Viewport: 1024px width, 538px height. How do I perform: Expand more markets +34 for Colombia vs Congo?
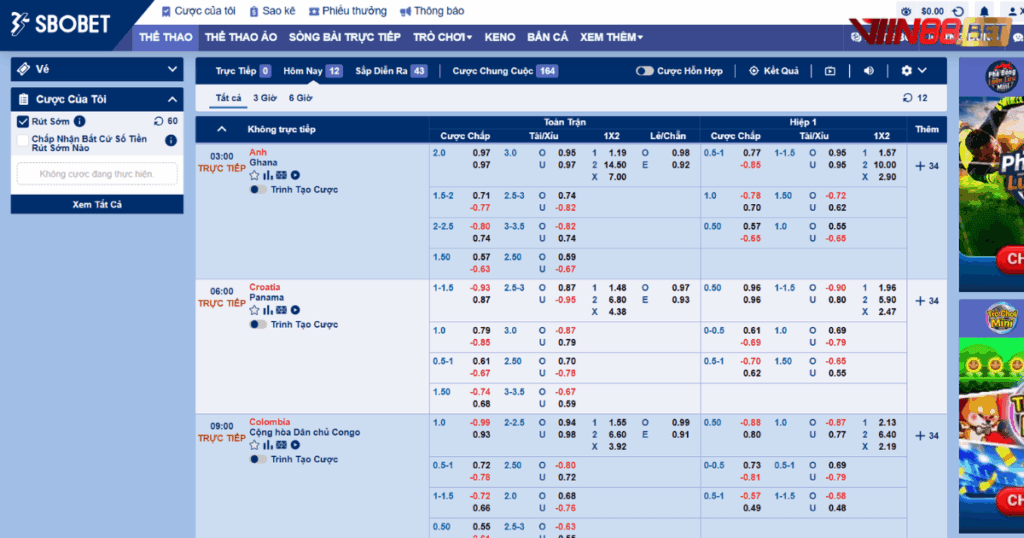[927, 435]
